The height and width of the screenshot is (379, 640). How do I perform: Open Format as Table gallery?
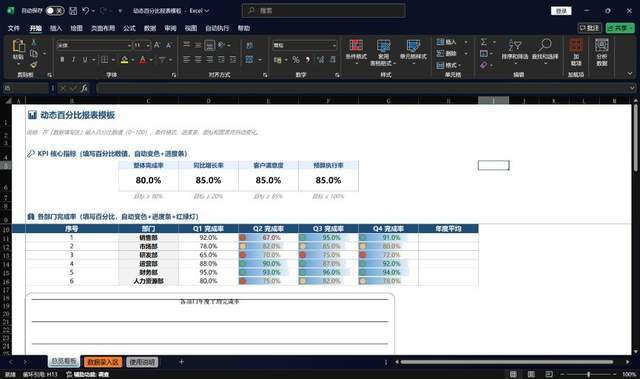383,53
